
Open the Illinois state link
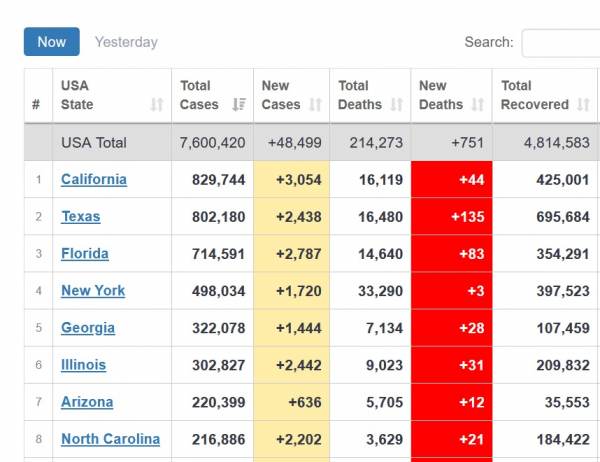(84, 364)
